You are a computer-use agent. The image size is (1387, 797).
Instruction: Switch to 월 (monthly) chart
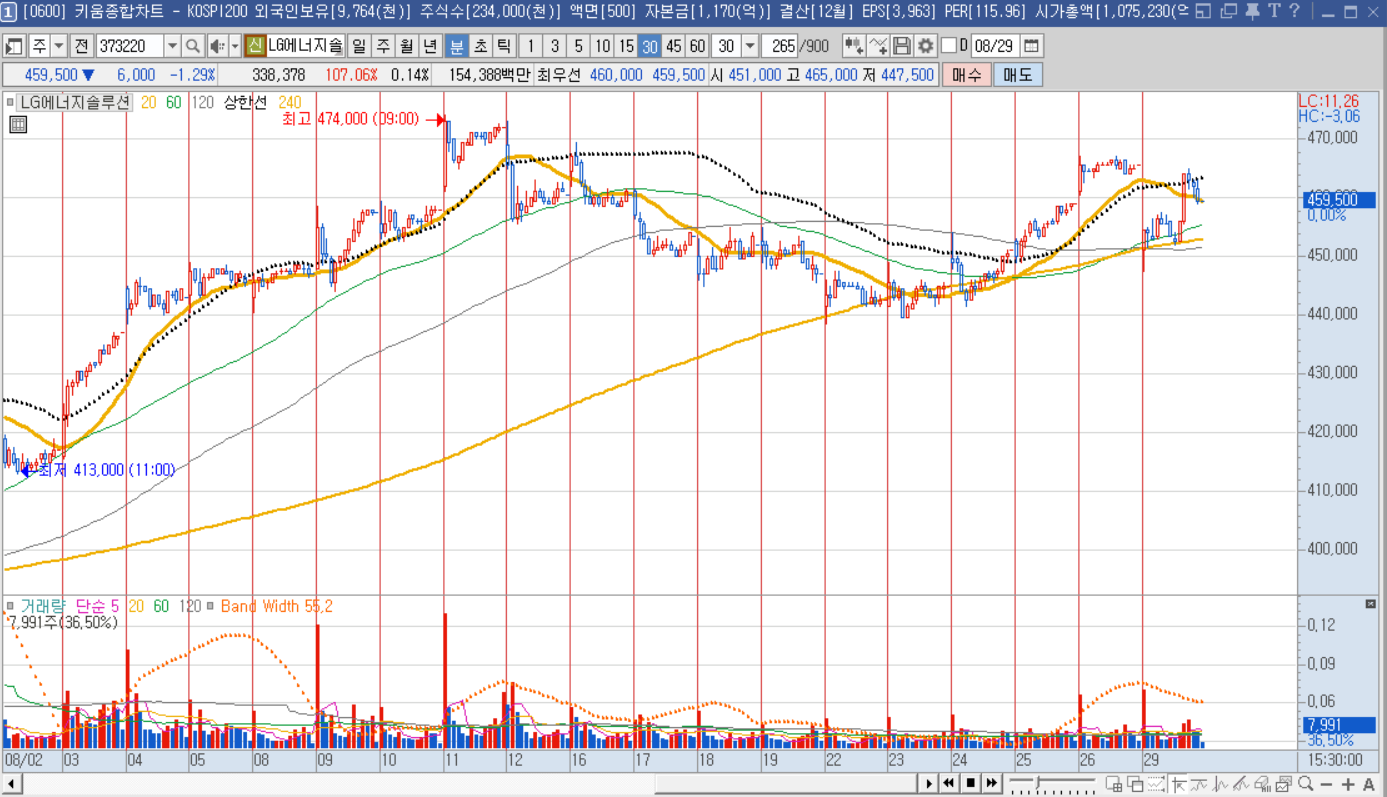point(406,46)
